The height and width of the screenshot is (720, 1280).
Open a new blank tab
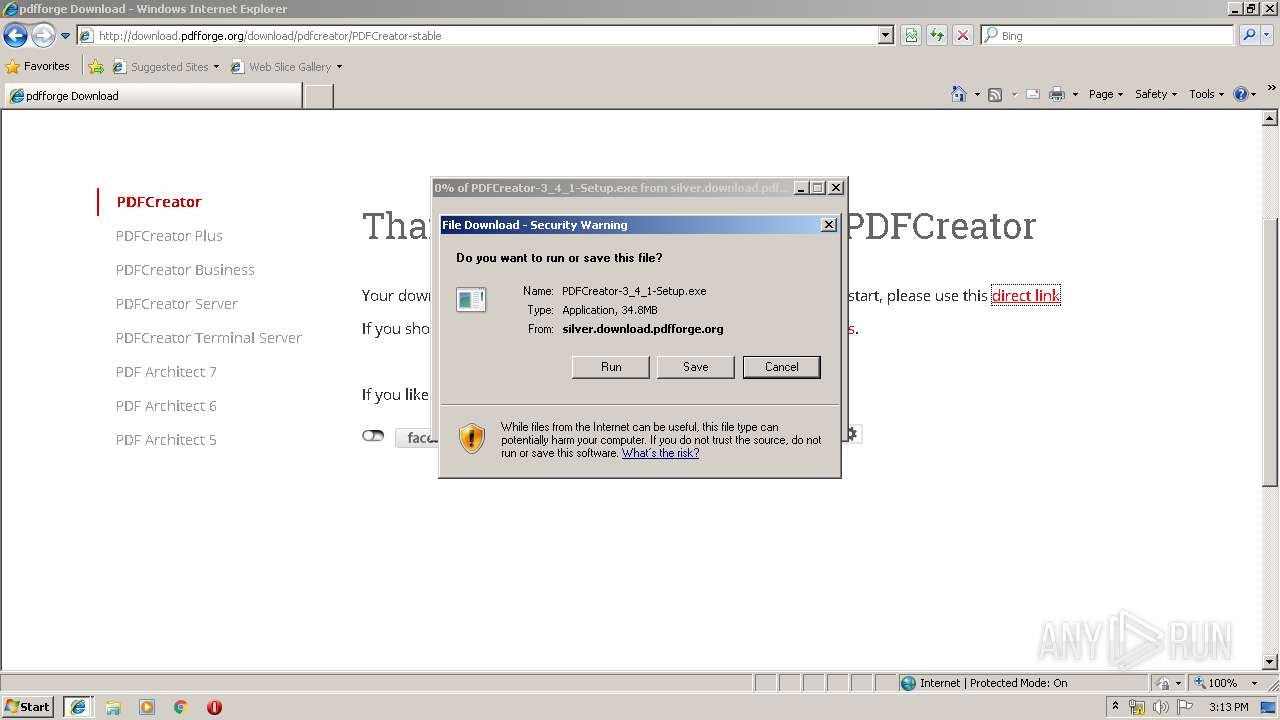pyautogui.click(x=318, y=96)
